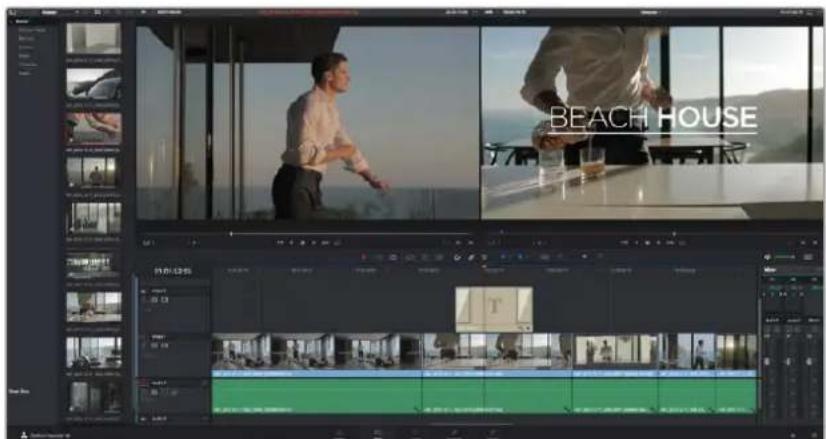Screen dimensions: 826x439
Task: Toggle timeline snapping
Action: pos(457,257)
